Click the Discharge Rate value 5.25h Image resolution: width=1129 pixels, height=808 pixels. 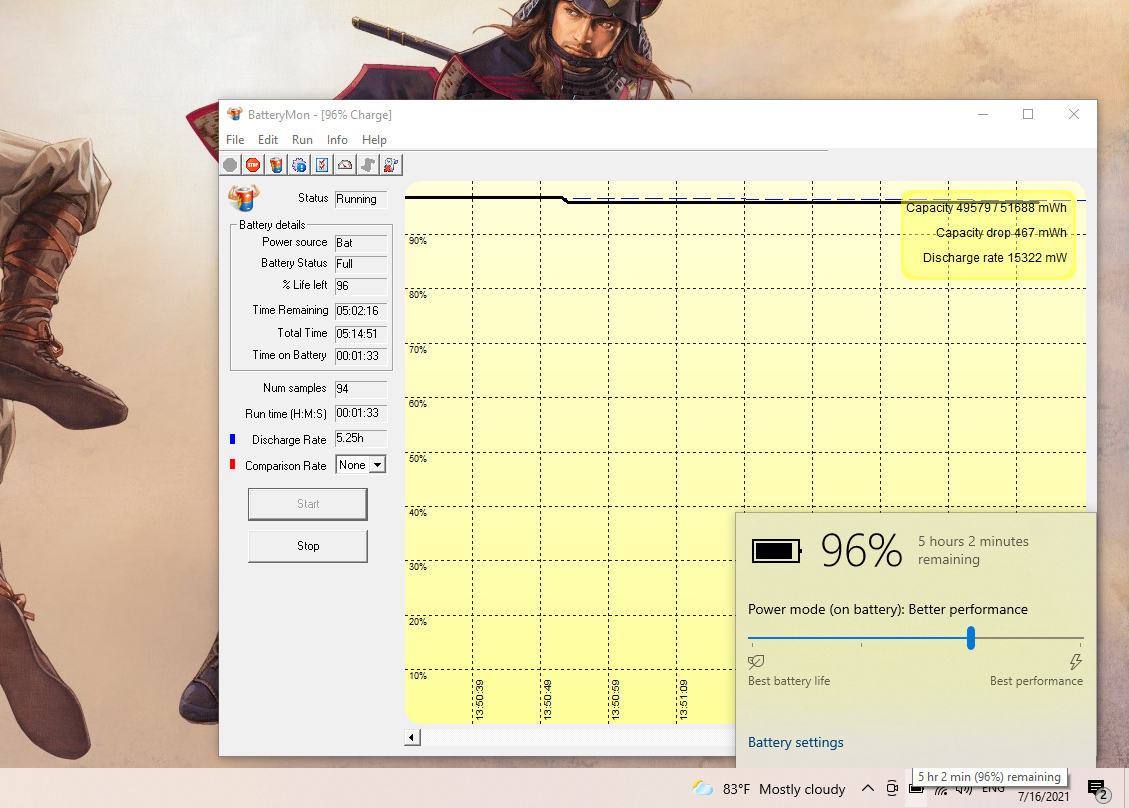click(361, 438)
